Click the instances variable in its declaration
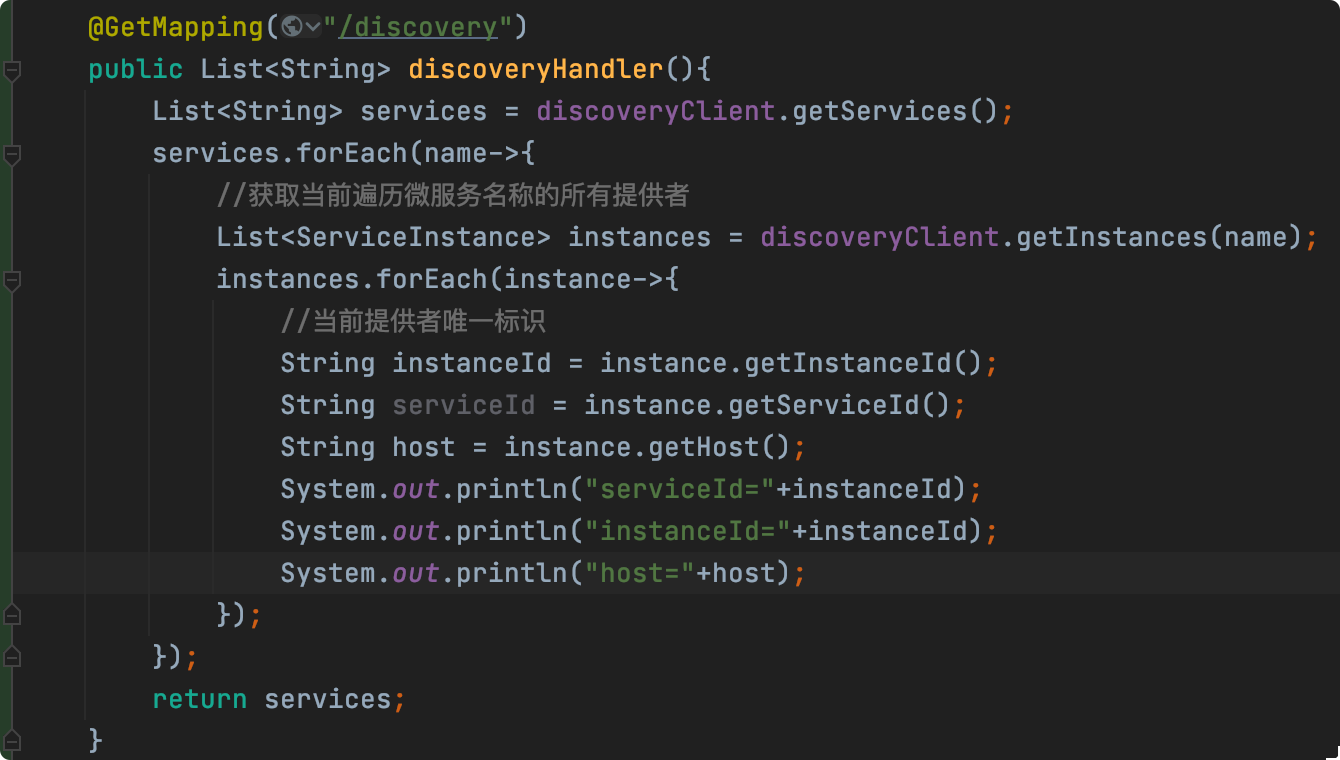Viewport: 1340px width, 760px height. tap(640, 237)
